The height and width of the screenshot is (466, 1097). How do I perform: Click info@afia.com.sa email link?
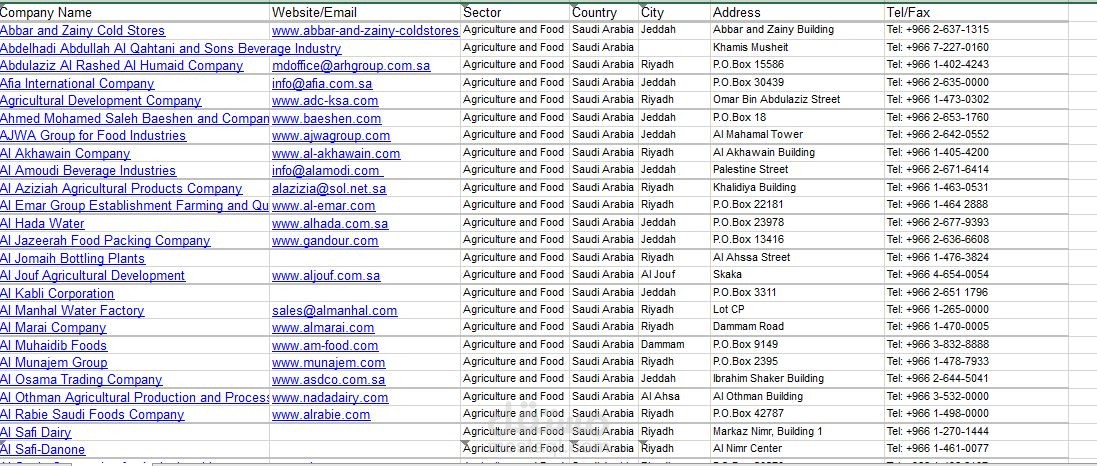[x=322, y=83]
